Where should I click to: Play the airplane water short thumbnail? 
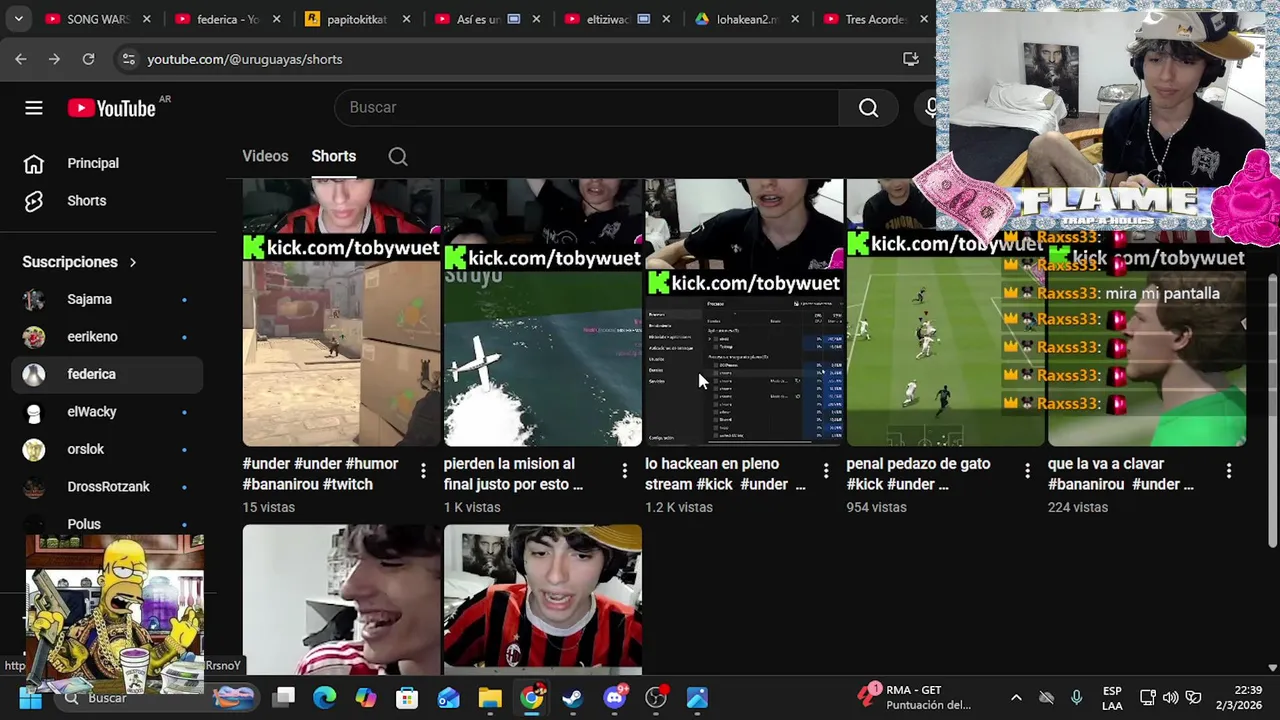pyautogui.click(x=543, y=313)
